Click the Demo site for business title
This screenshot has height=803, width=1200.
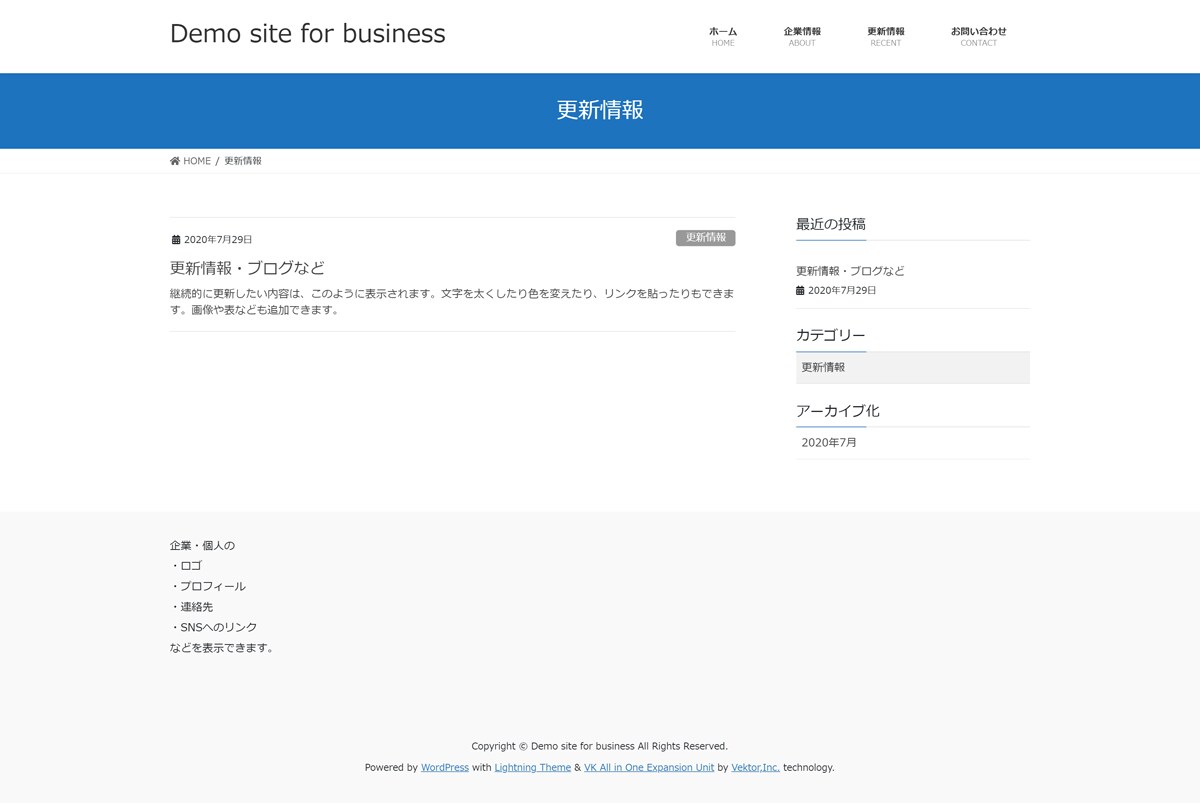[308, 34]
